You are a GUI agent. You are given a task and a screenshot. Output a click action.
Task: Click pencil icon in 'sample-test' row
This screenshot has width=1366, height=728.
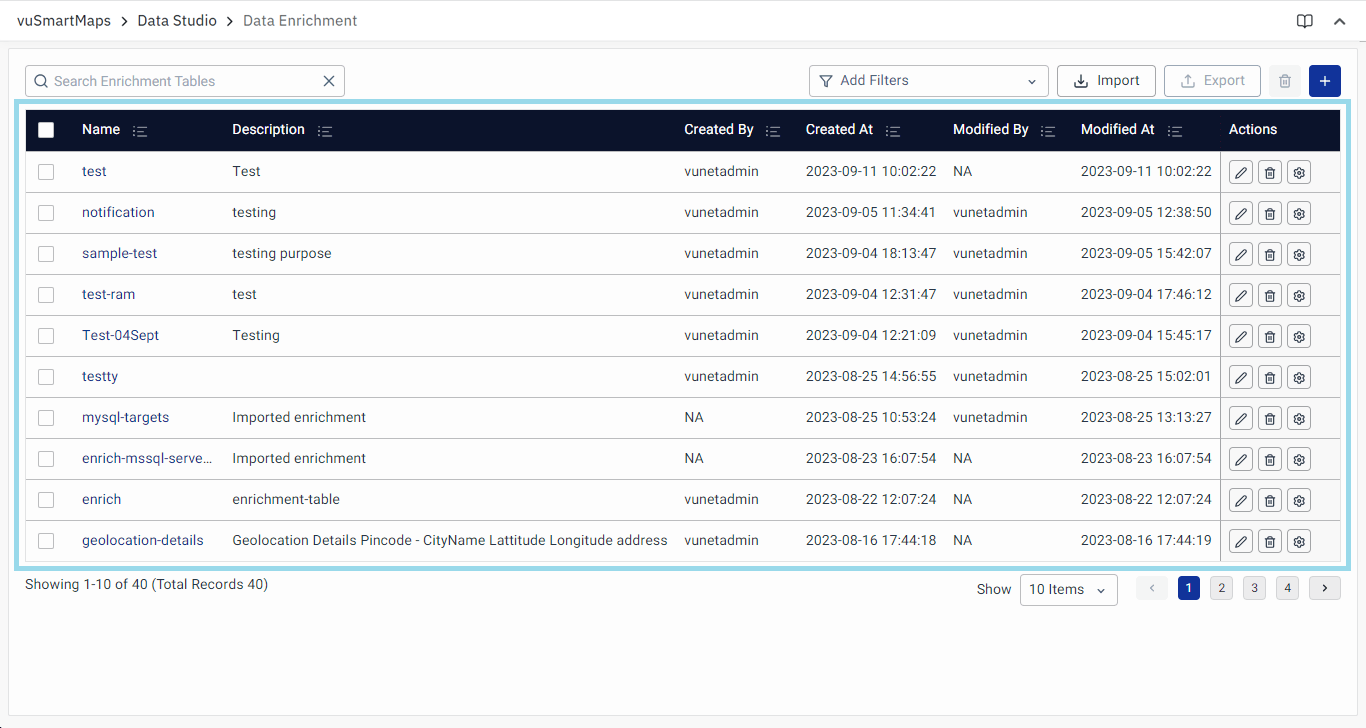[1240, 254]
